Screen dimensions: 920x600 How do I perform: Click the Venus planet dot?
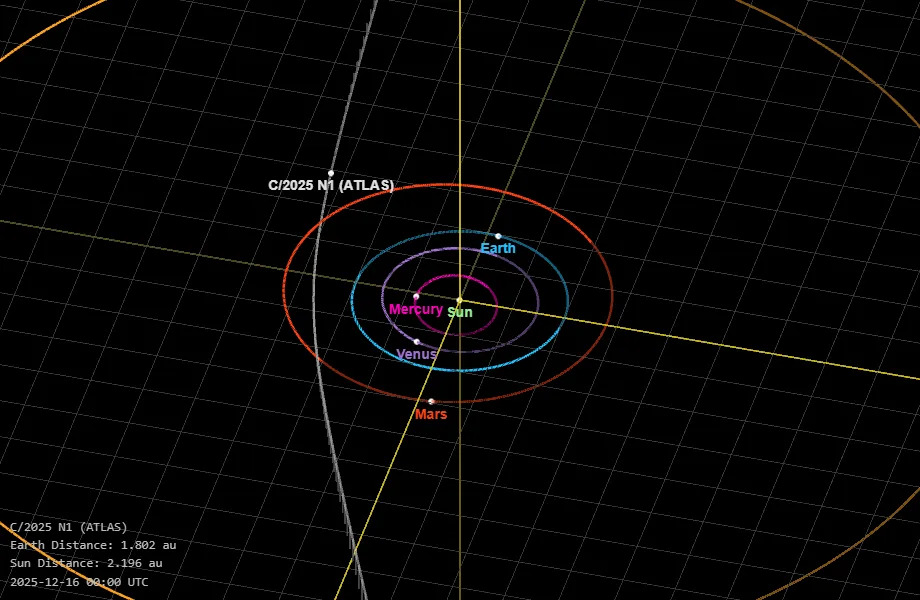pos(417,342)
